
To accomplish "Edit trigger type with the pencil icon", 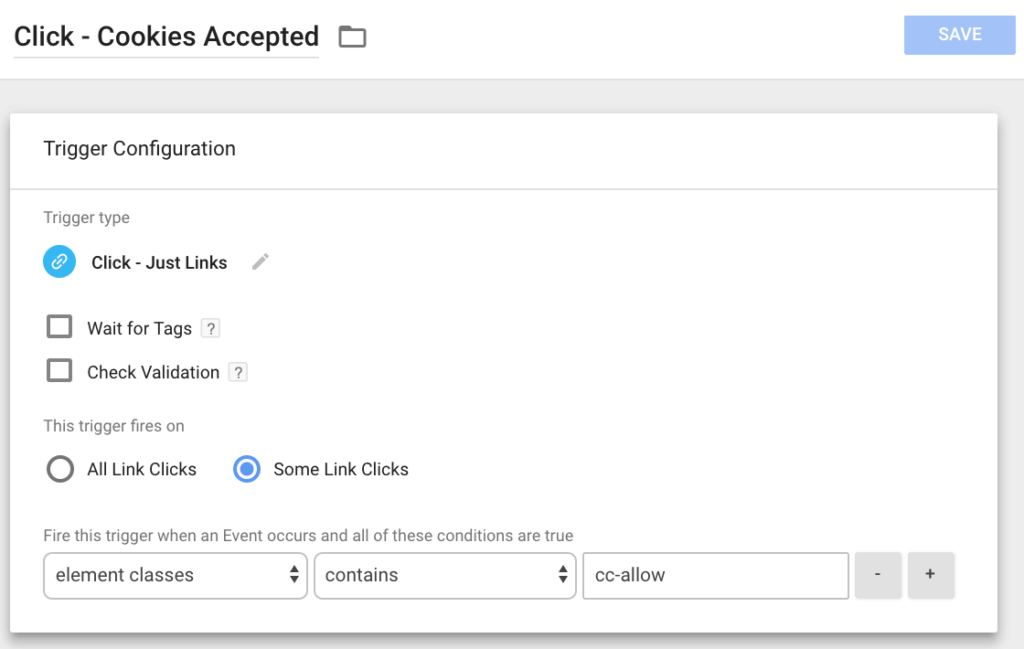I will pos(261,262).
